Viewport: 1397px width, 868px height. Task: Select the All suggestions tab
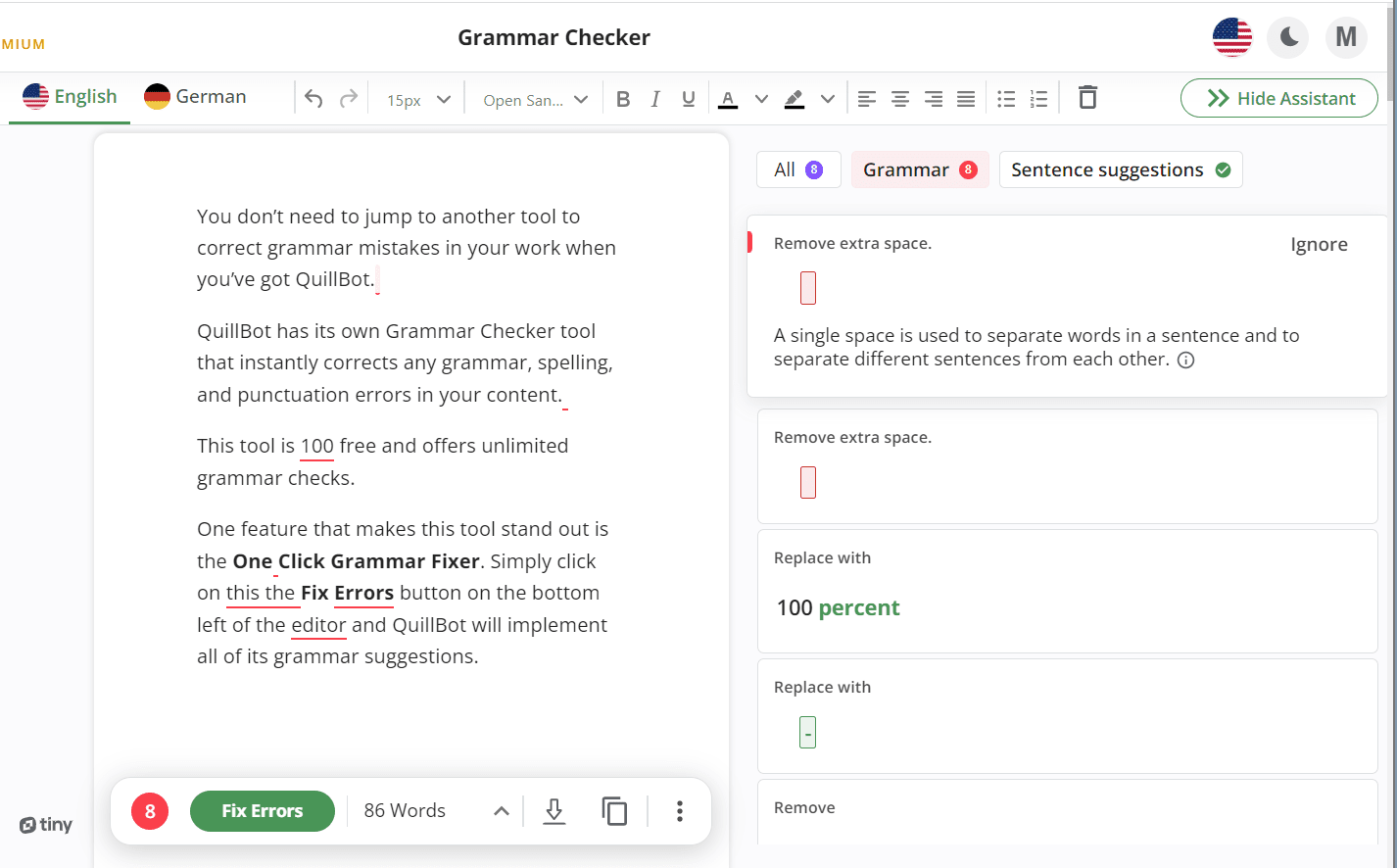click(x=798, y=169)
